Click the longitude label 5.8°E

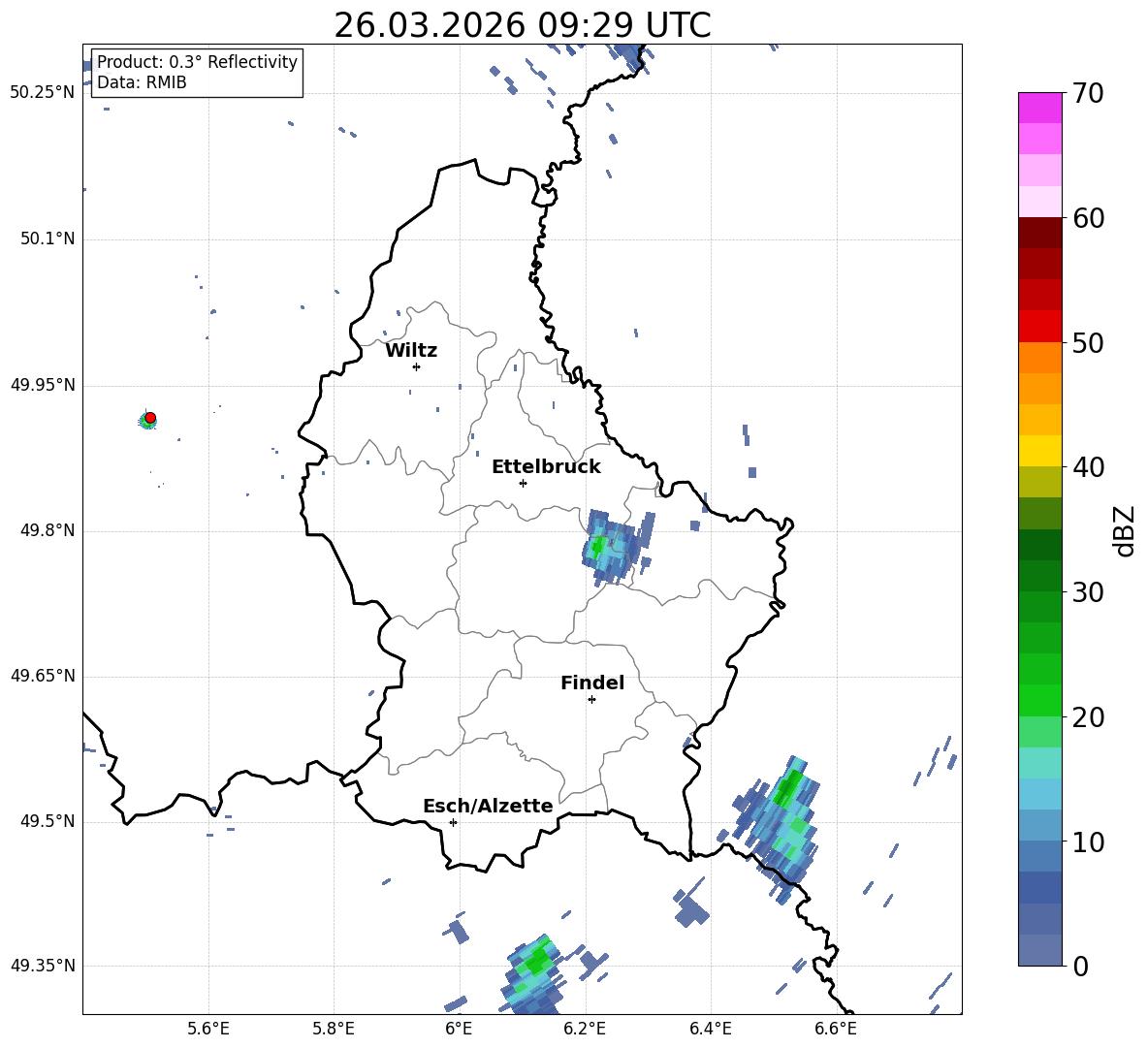334,1029
